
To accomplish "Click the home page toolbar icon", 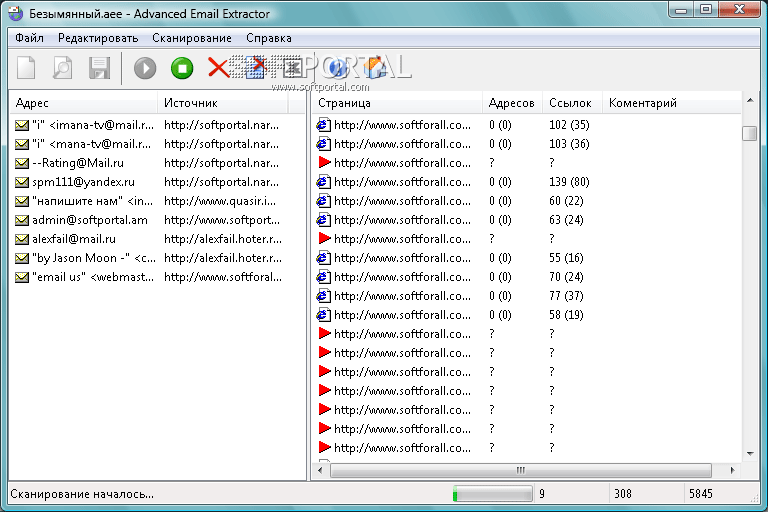I will (374, 68).
